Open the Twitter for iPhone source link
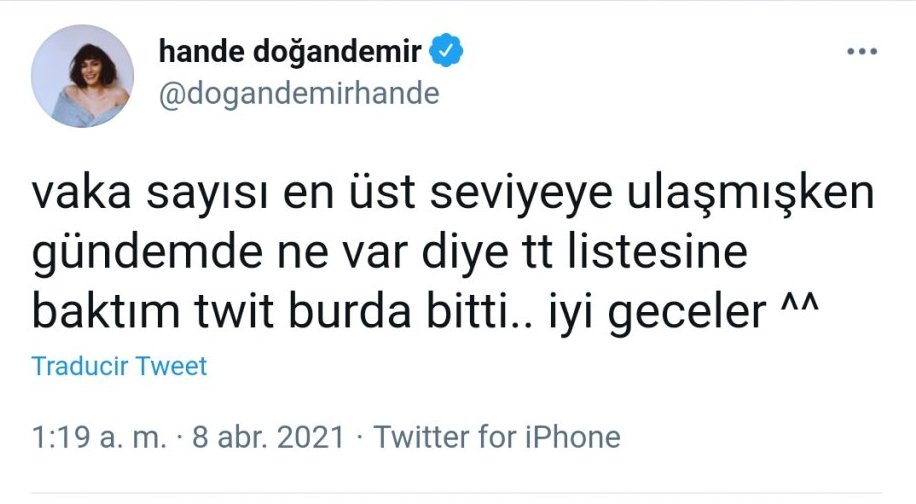Screen dimensions: 916x504 pos(496,437)
